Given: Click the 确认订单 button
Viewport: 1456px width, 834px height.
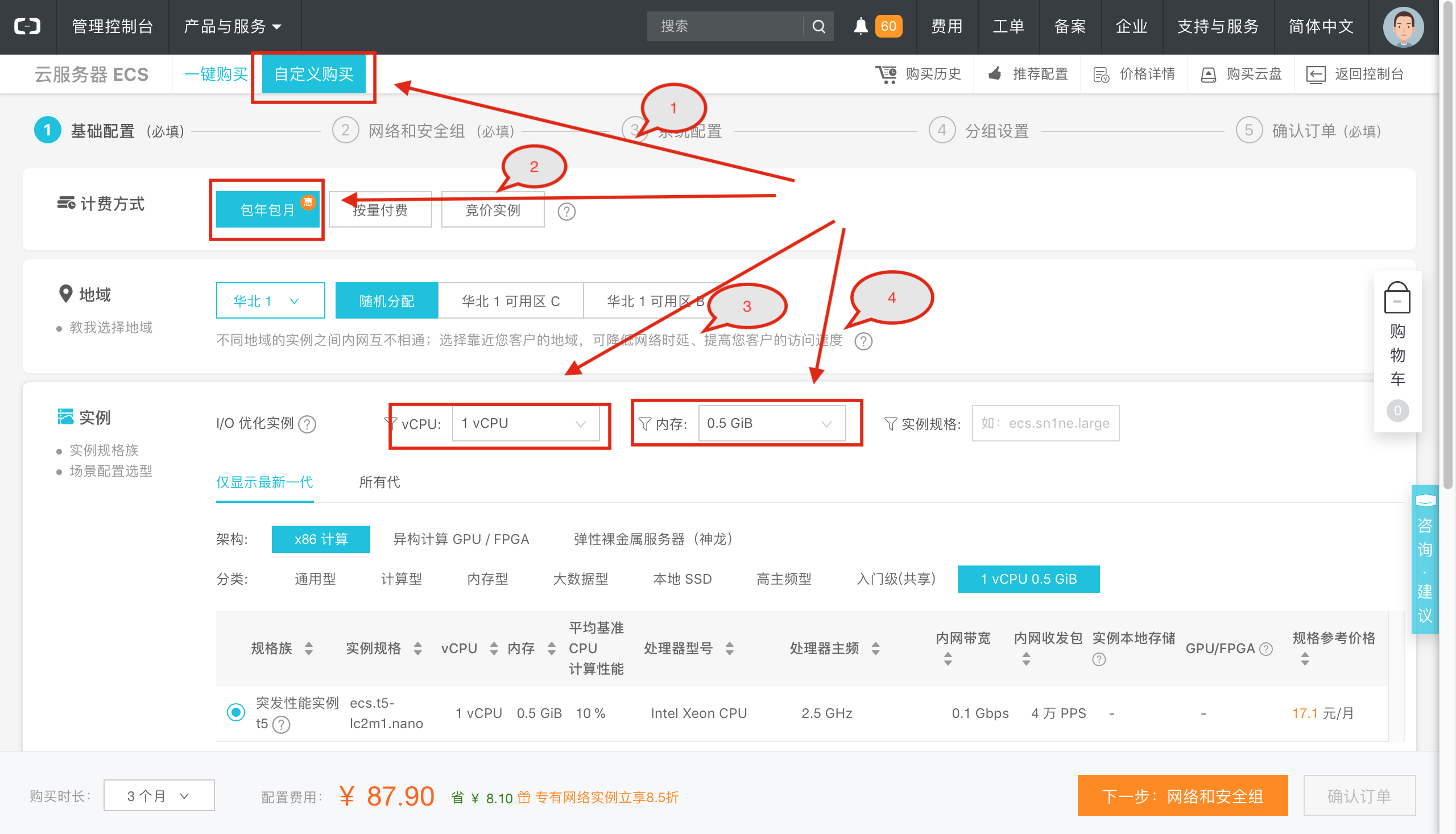Looking at the screenshot, I should [x=1360, y=796].
